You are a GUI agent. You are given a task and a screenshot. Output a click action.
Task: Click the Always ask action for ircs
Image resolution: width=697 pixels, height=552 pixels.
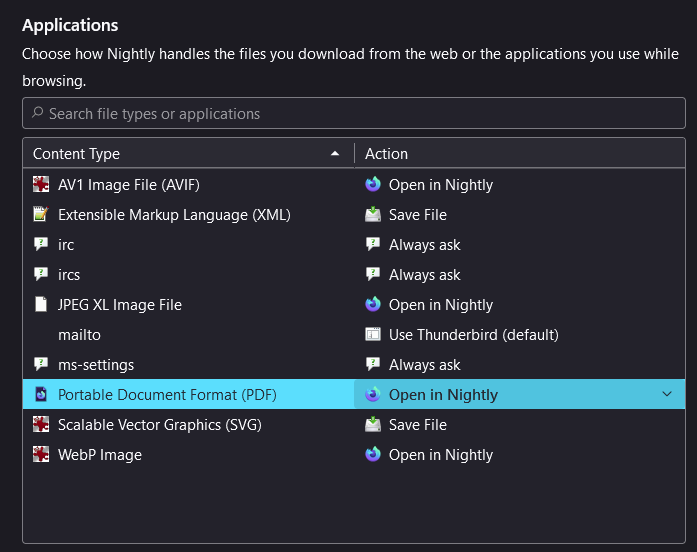(x=424, y=275)
